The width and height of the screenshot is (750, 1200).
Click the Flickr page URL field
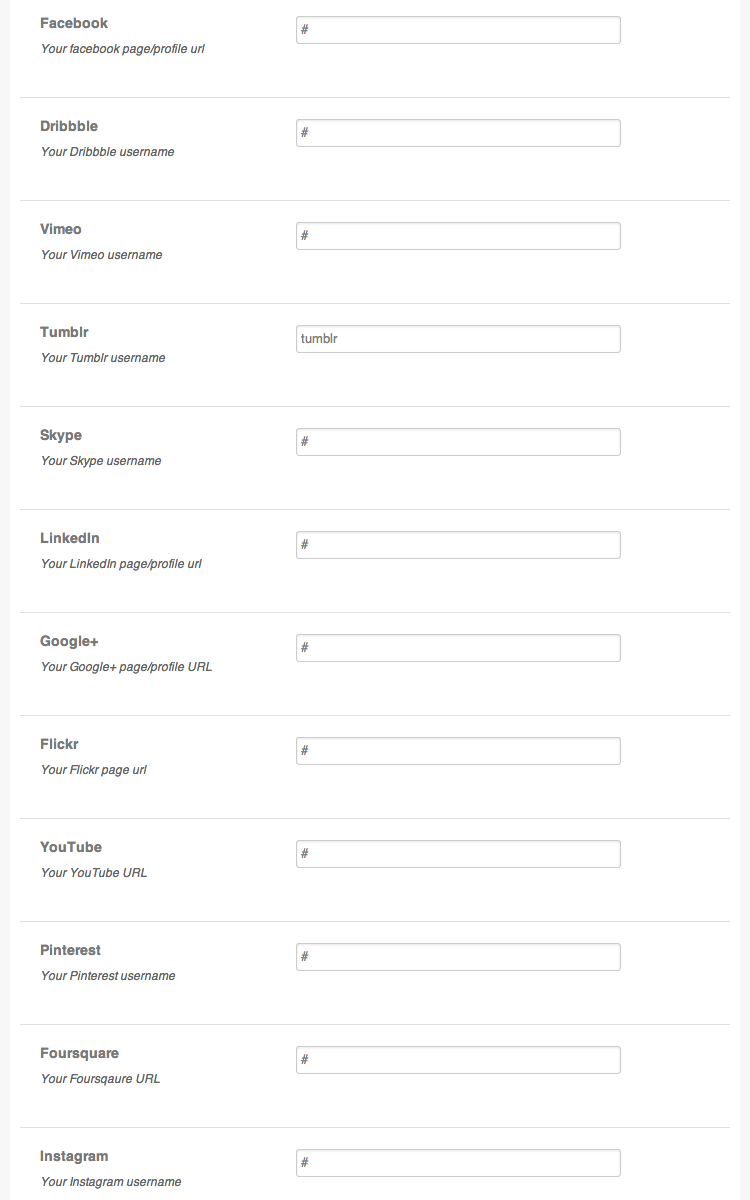point(458,751)
